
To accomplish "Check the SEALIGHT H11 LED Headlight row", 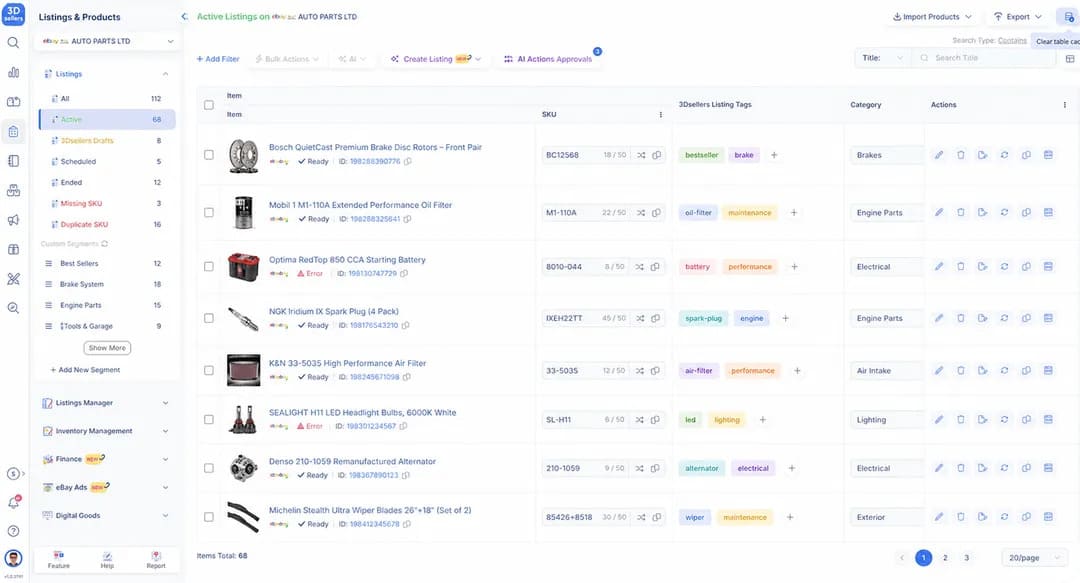I will [209, 419].
